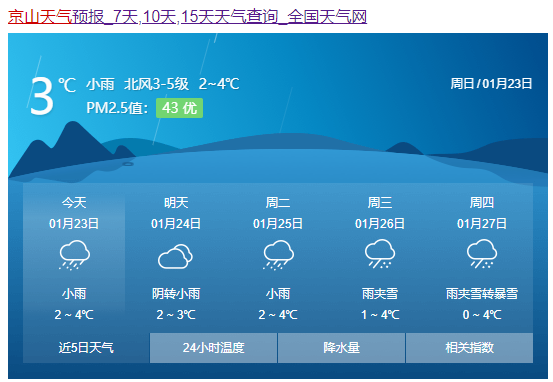Click the sleet-snow icon for 周四
The height and width of the screenshot is (382, 553).
[x=482, y=254]
